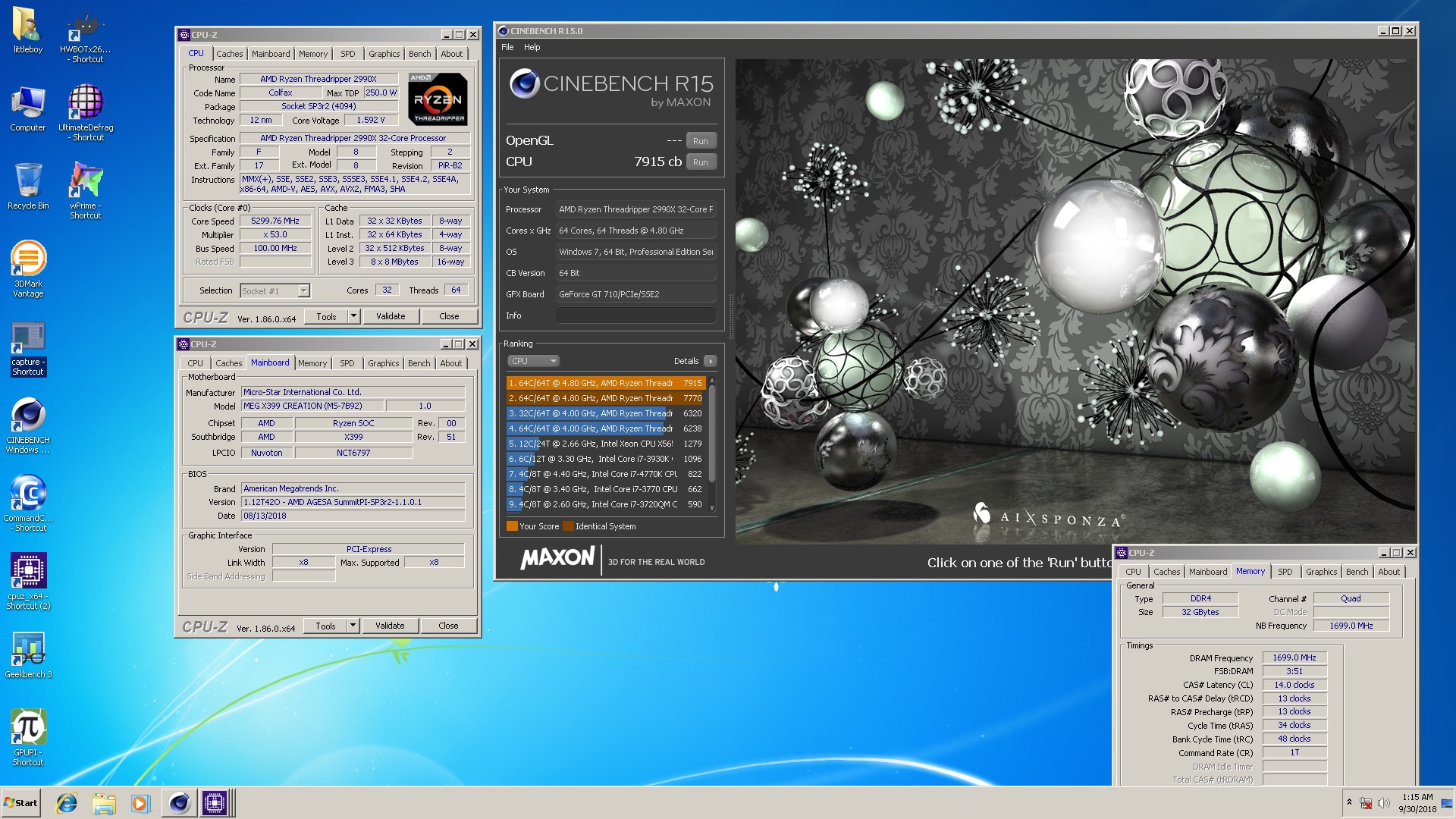Viewport: 1456px width, 819px height.
Task: Select ranking entry with score 6320
Action: coord(605,413)
